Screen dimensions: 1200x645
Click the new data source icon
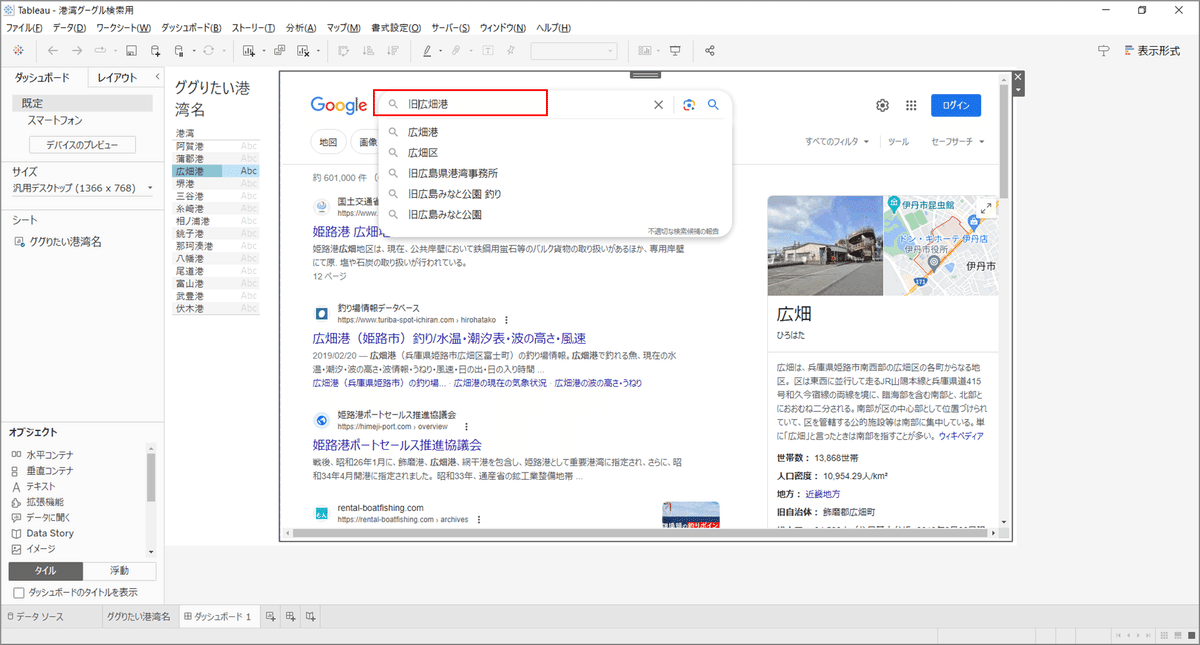click(155, 50)
